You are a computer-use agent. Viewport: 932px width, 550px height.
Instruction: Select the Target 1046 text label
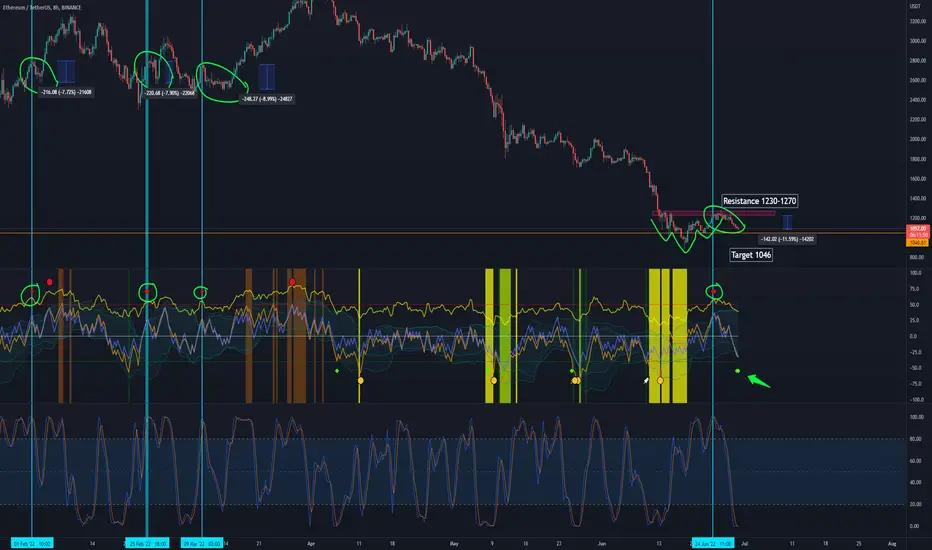click(751, 255)
